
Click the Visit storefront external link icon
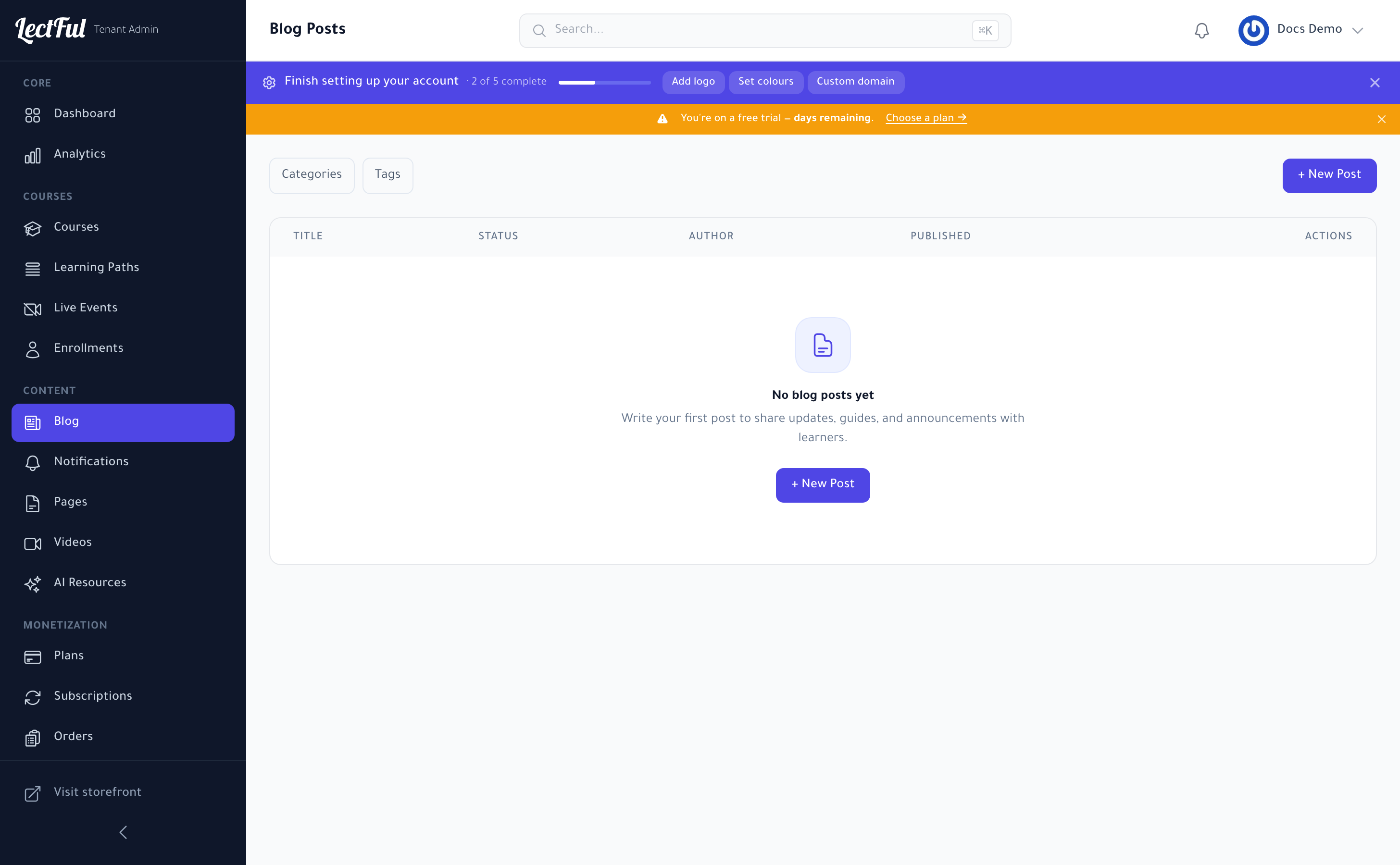(x=33, y=793)
